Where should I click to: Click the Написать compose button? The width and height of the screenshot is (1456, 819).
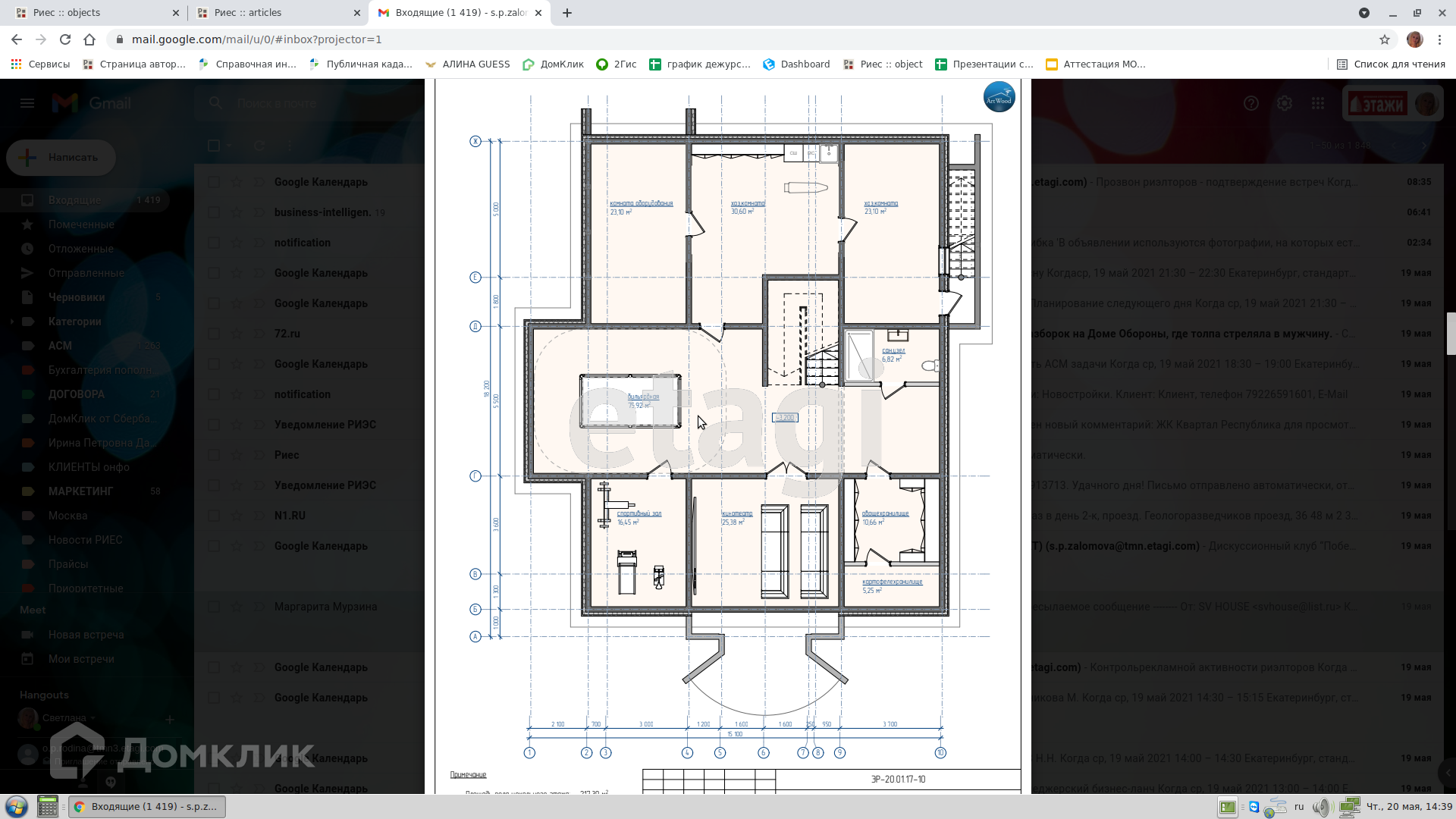pos(61,157)
